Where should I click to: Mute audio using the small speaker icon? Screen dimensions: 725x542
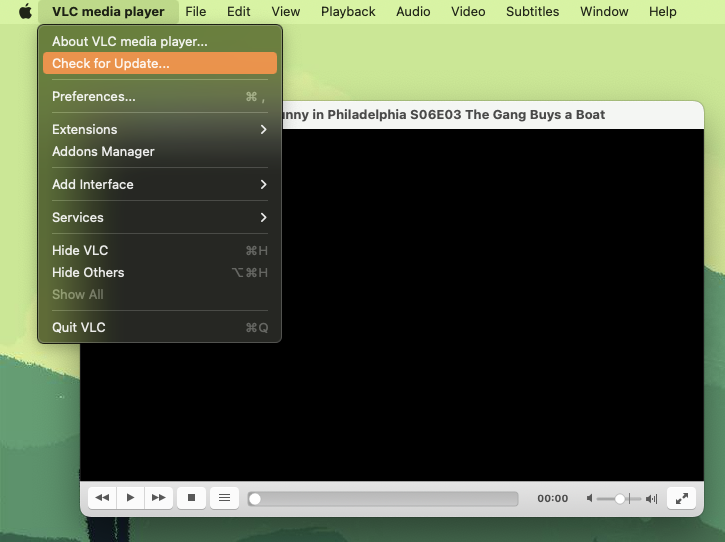pos(590,498)
